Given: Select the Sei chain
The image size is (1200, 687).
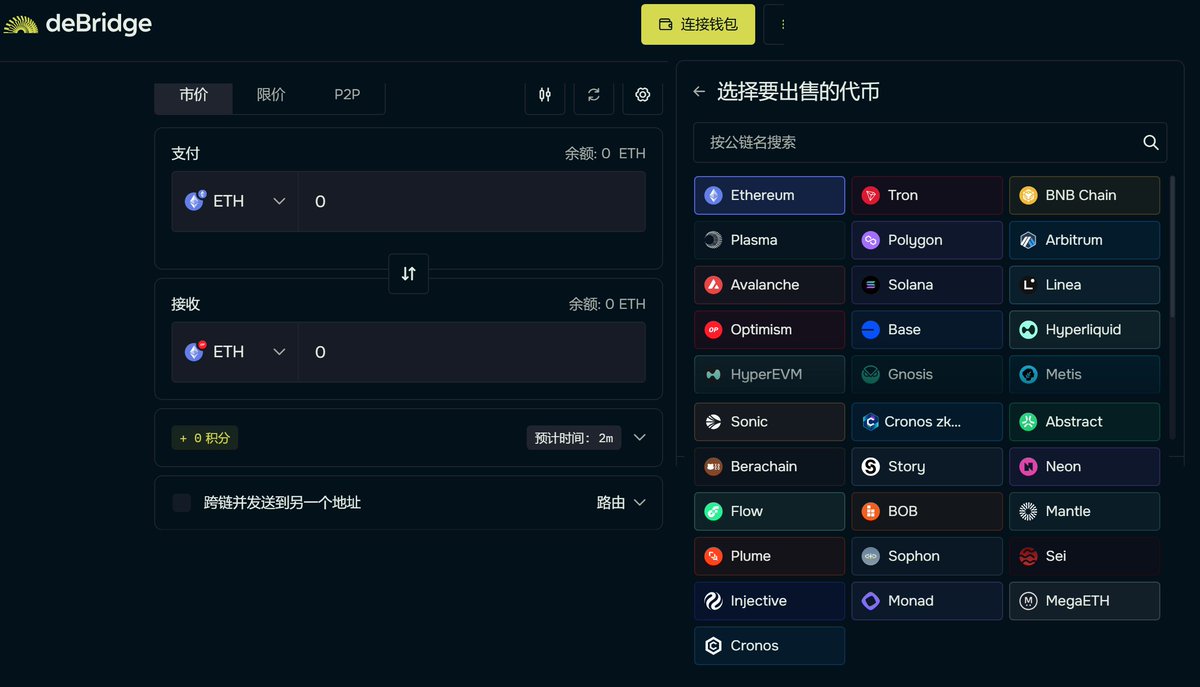Looking at the screenshot, I should click(x=1084, y=556).
